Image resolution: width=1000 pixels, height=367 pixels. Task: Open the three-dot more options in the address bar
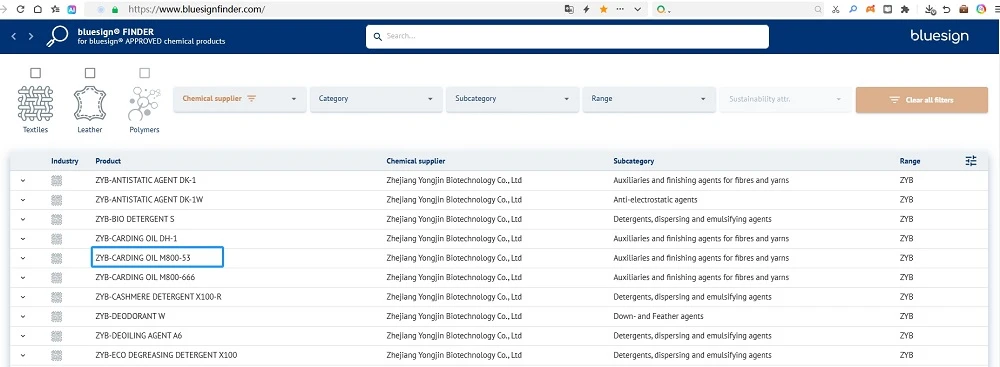click(x=620, y=10)
